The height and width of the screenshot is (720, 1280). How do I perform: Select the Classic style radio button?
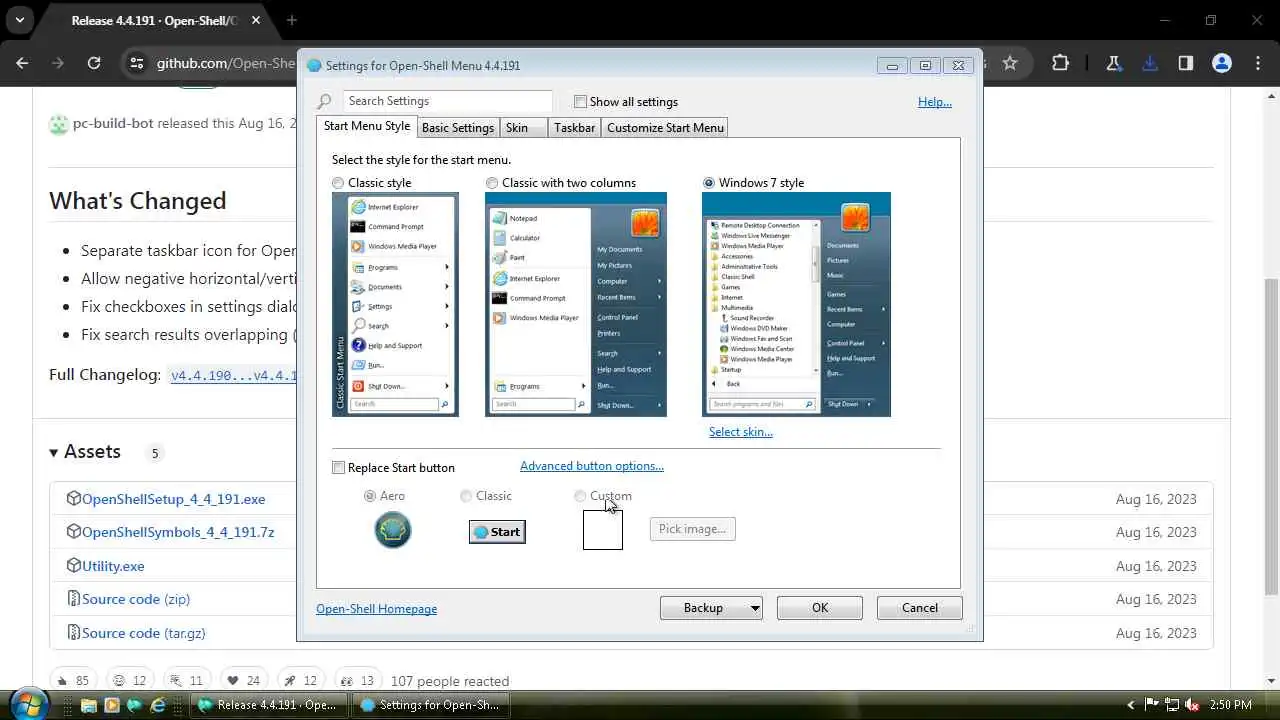point(338,183)
